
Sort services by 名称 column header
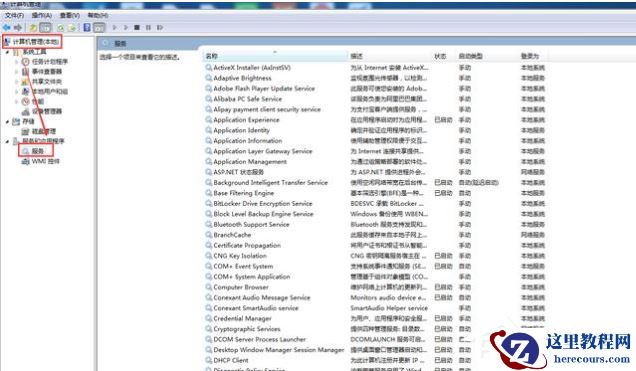click(274, 56)
